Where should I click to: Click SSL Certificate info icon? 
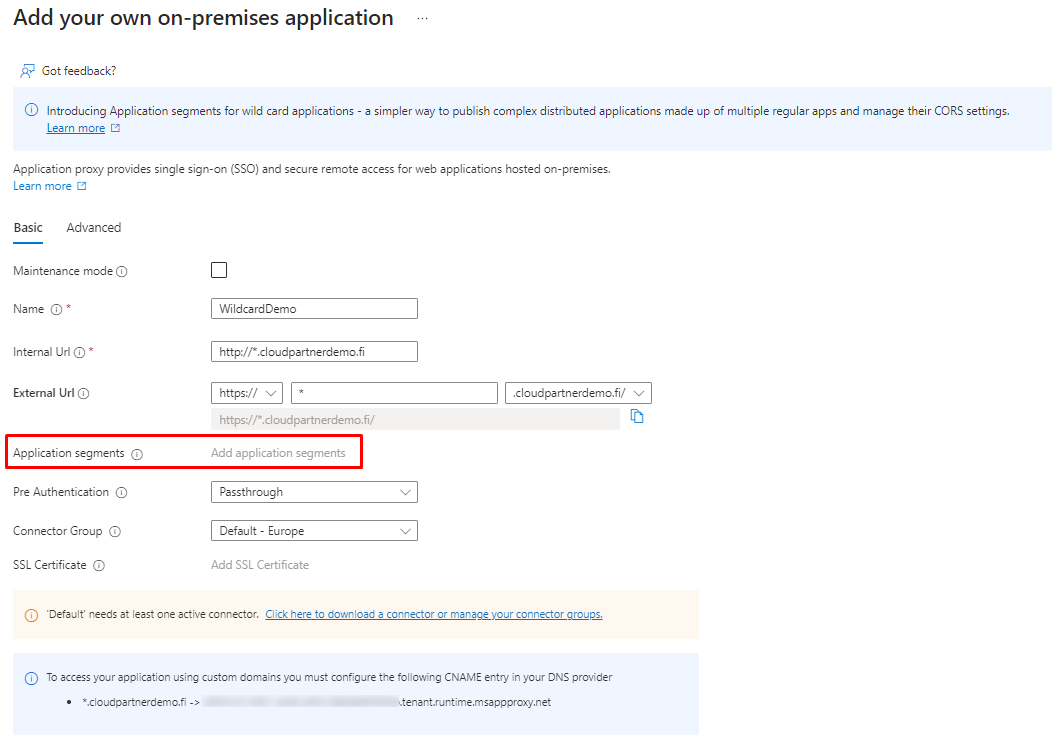pos(99,566)
